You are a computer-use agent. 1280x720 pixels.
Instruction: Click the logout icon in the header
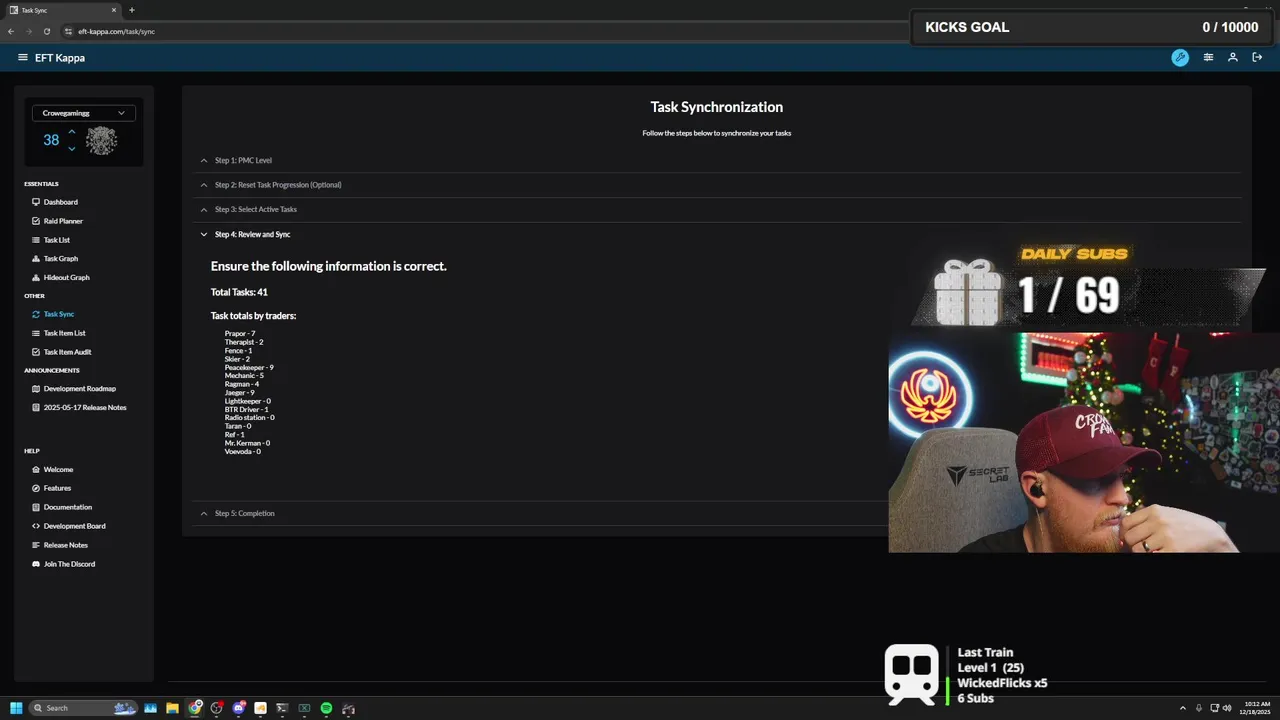tap(1257, 58)
